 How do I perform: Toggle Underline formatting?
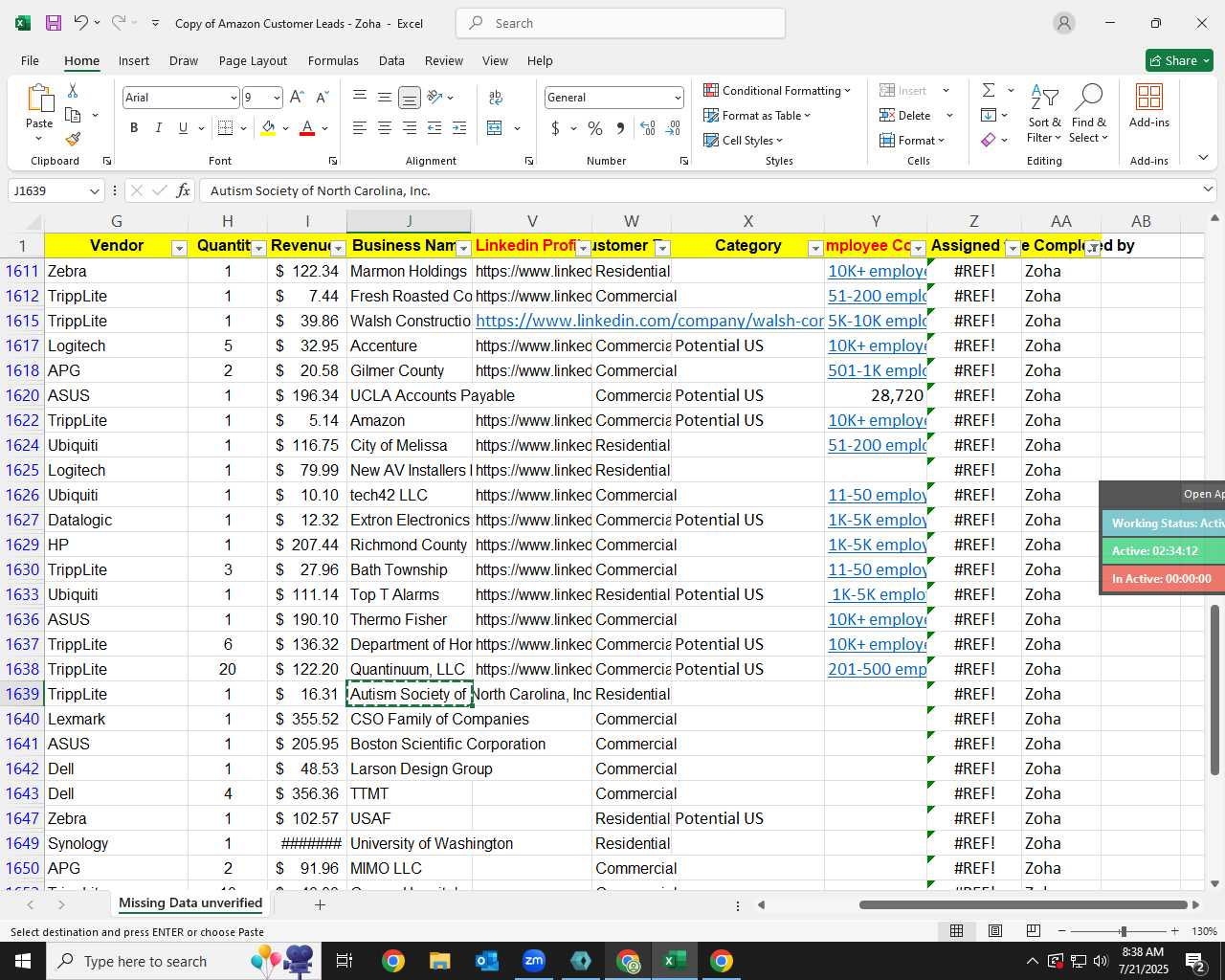[183, 128]
